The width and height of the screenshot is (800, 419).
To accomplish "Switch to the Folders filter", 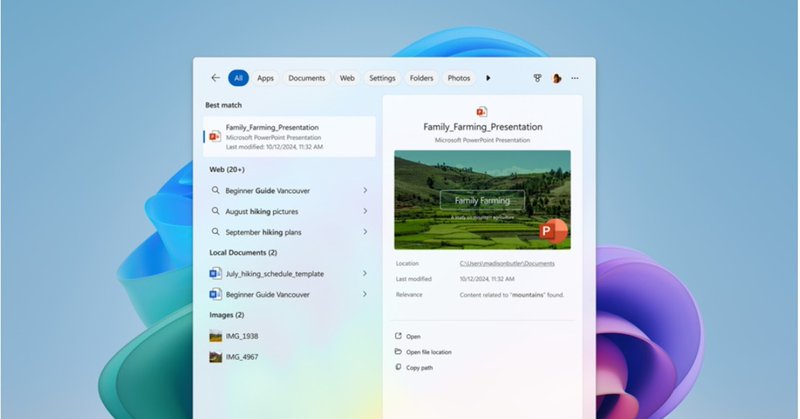I will click(x=421, y=78).
